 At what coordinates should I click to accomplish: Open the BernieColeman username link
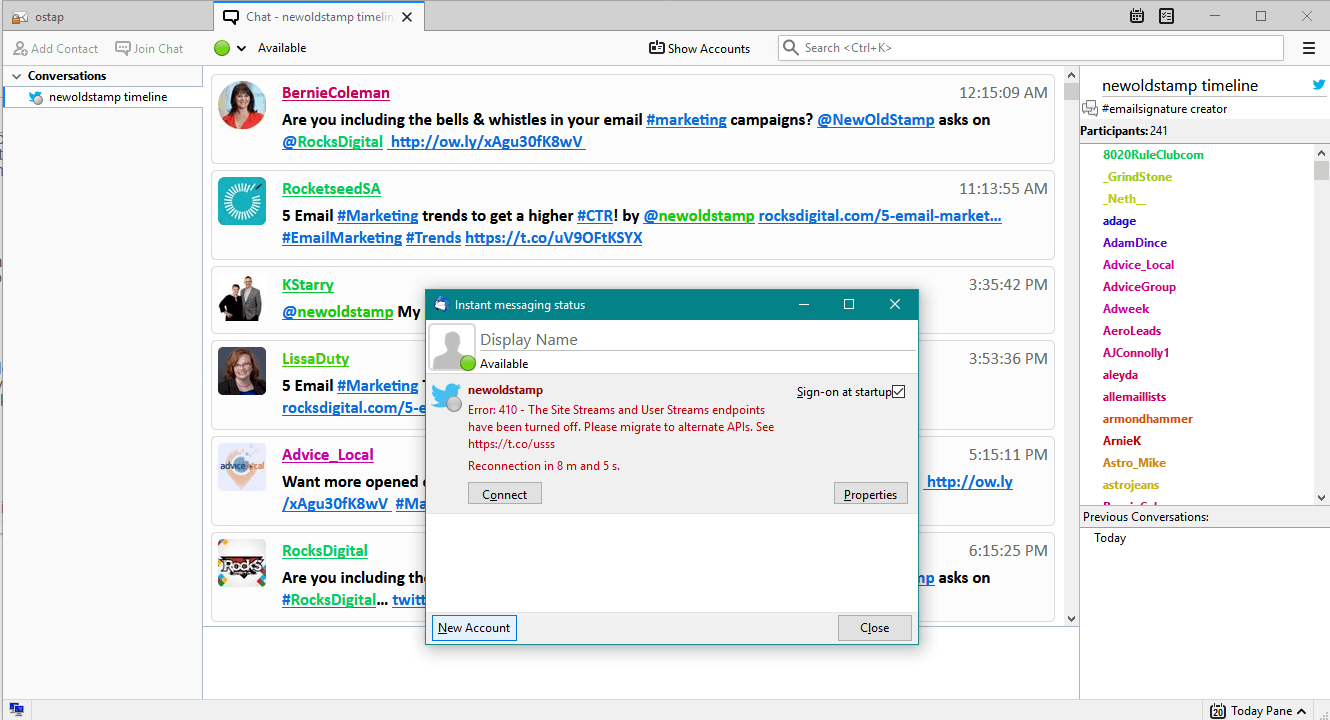click(x=336, y=93)
